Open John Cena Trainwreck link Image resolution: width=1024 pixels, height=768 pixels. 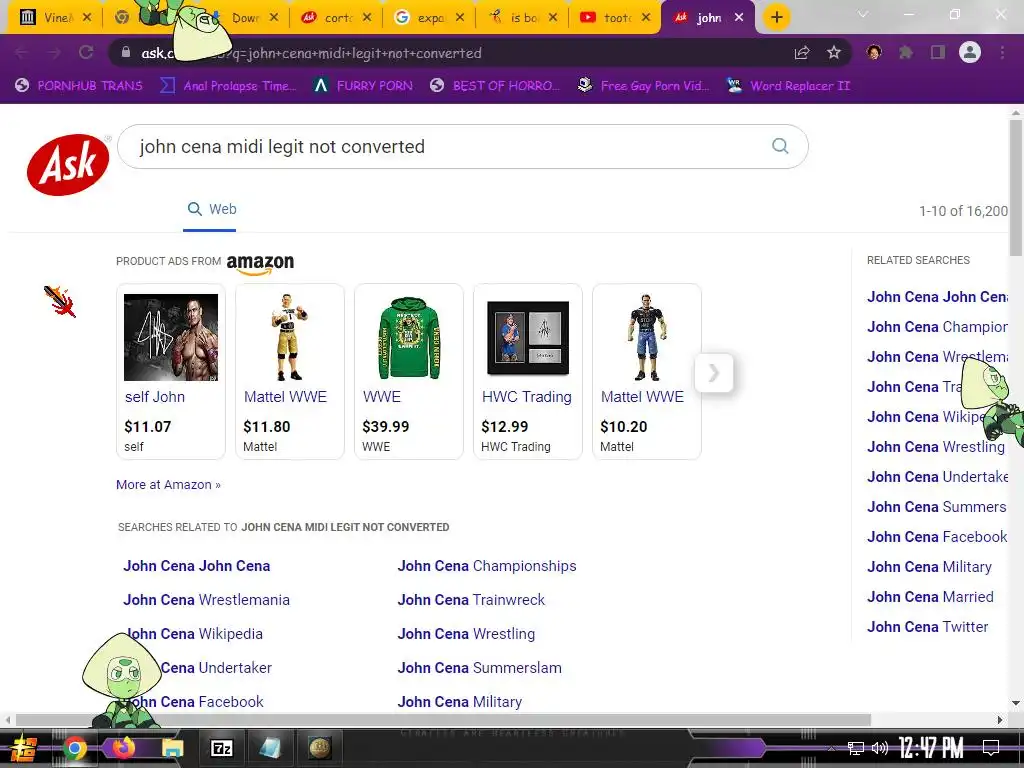(x=471, y=600)
